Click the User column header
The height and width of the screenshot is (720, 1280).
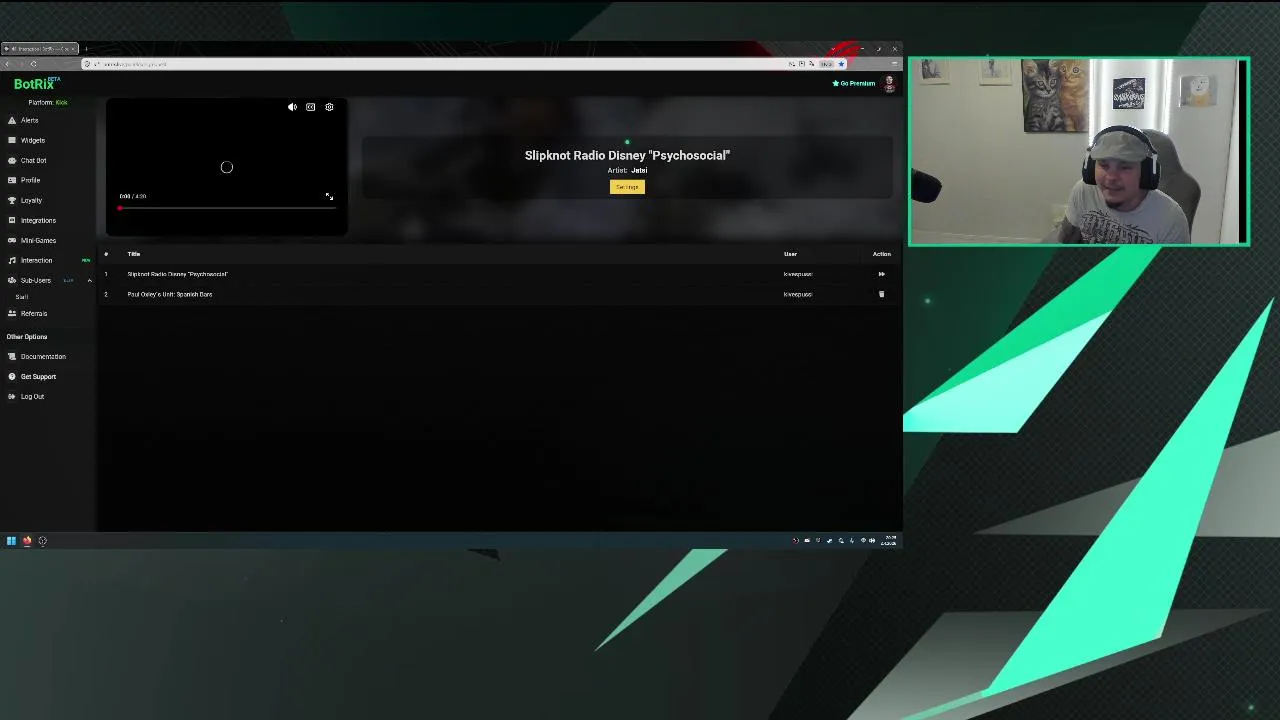tap(790, 254)
